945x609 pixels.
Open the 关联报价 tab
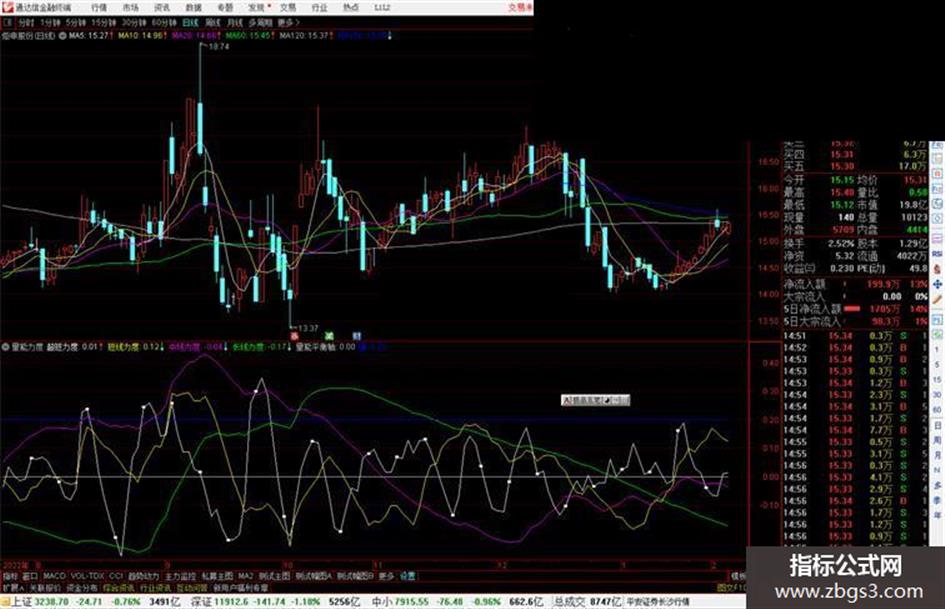[45, 587]
